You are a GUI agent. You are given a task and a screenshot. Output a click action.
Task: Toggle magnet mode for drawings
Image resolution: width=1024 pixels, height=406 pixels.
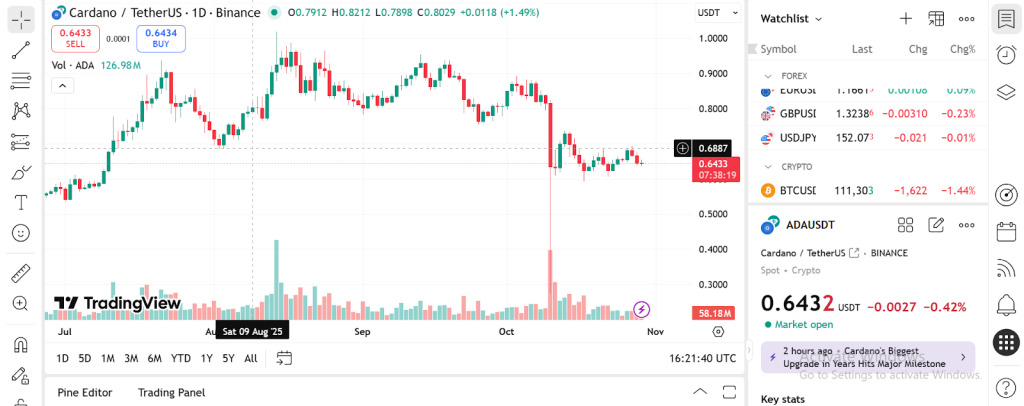point(21,345)
